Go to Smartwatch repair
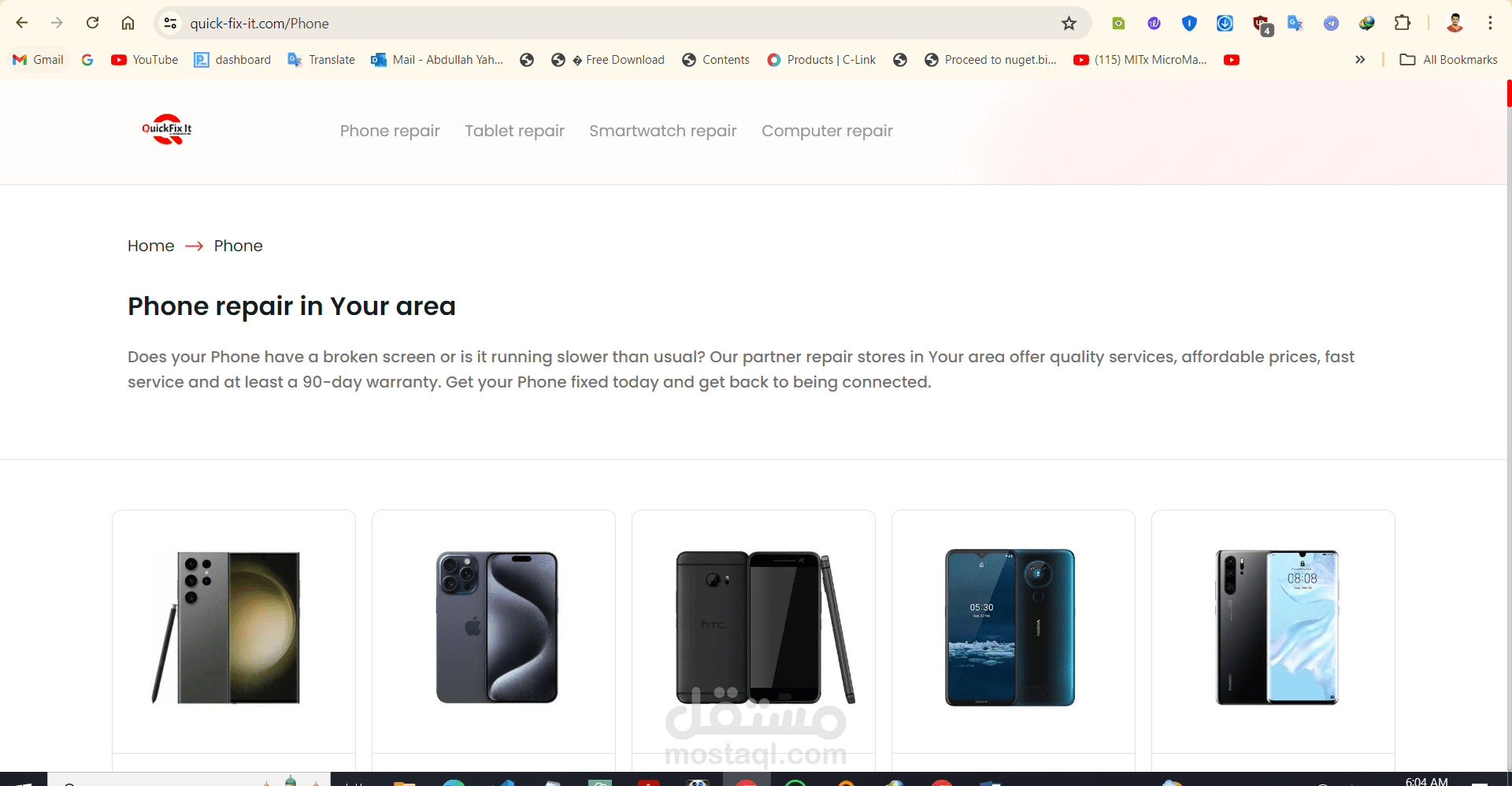Viewport: 1512px width, 786px height. [x=663, y=131]
